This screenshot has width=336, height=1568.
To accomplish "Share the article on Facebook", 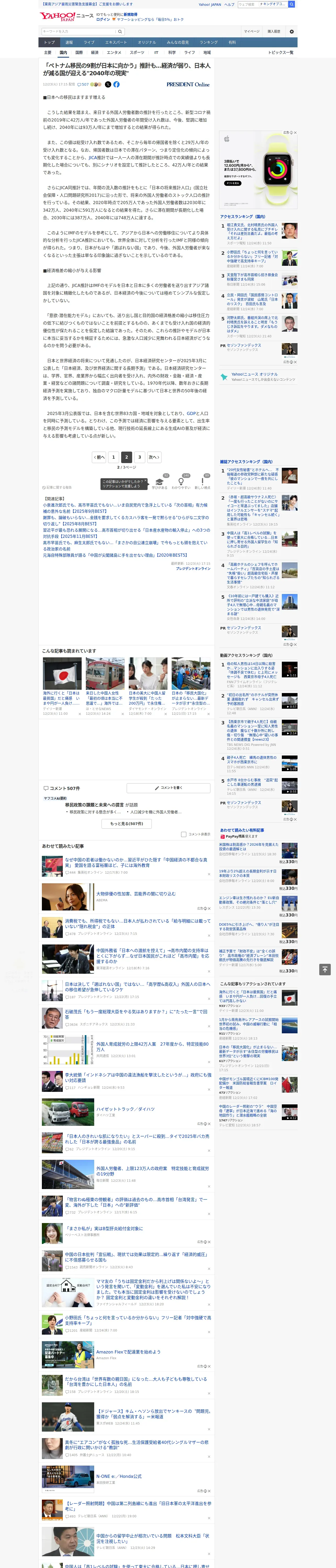I will pyautogui.click(x=116, y=85).
